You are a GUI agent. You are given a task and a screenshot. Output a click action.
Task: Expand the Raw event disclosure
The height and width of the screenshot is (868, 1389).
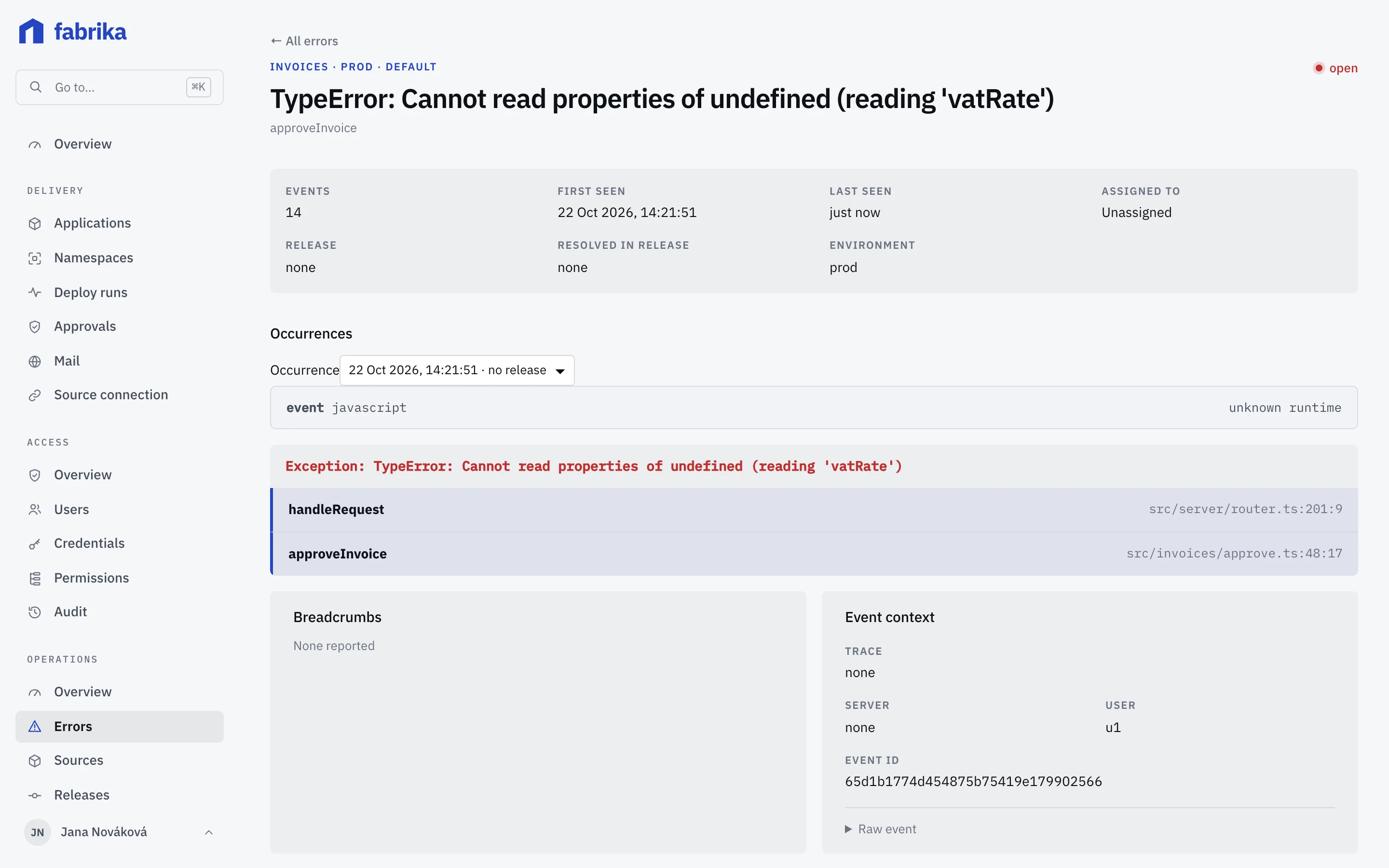click(881, 829)
